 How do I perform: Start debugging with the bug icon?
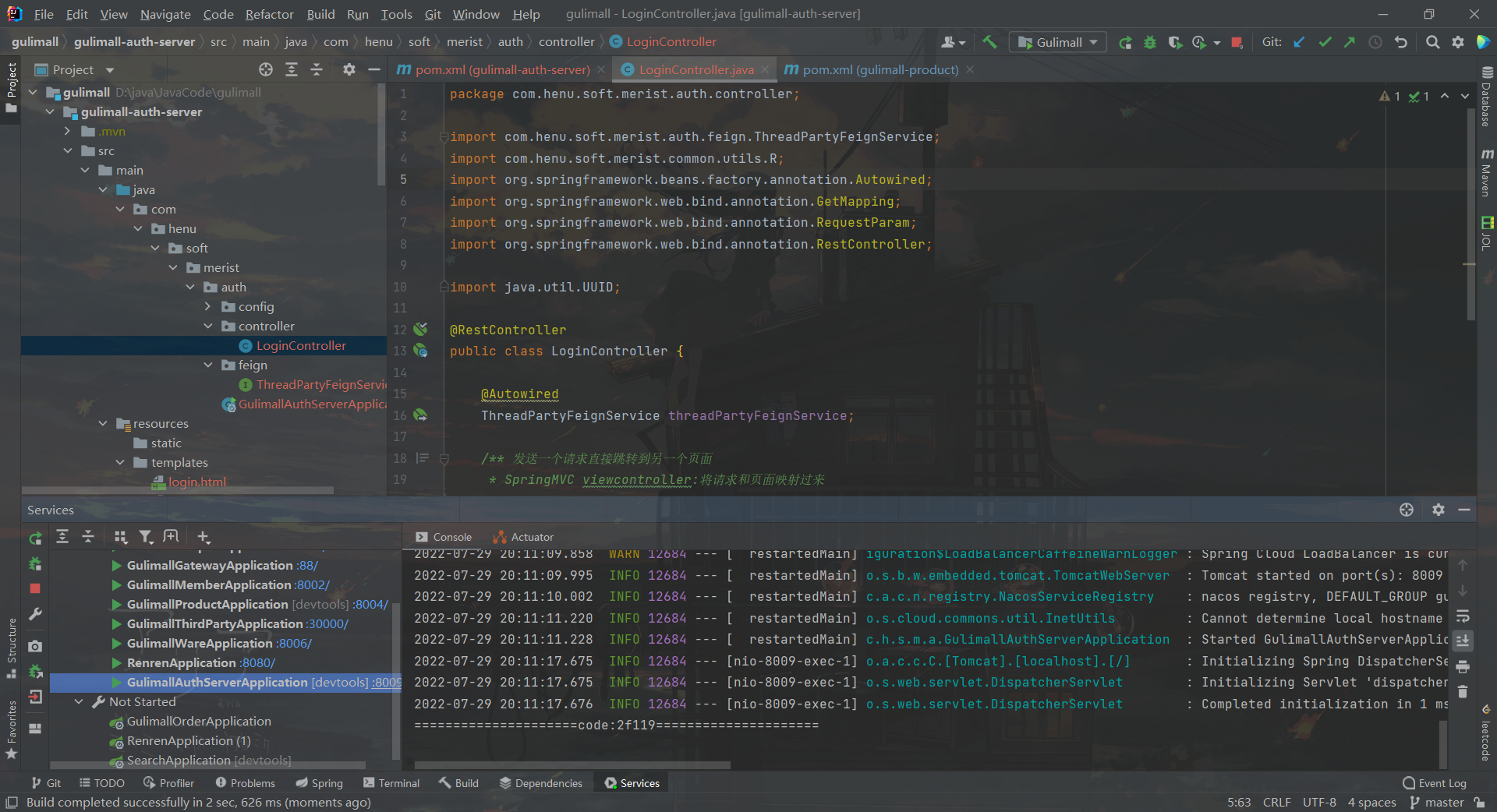pos(1150,42)
